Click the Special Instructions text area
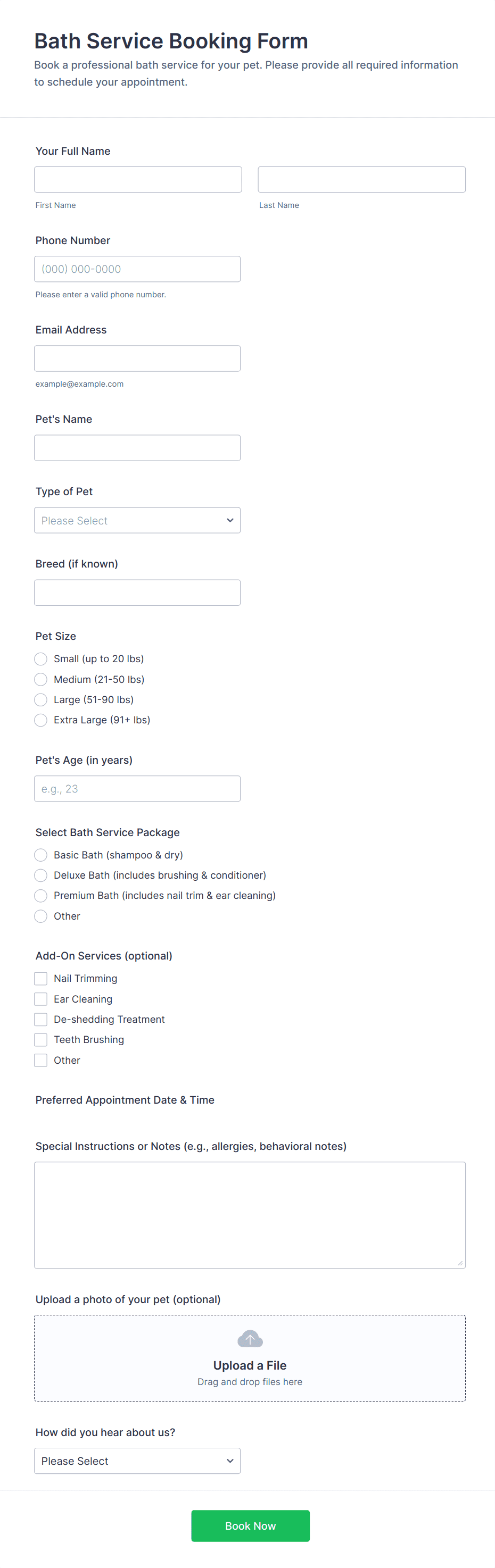The image size is (495, 1568). click(x=250, y=1215)
